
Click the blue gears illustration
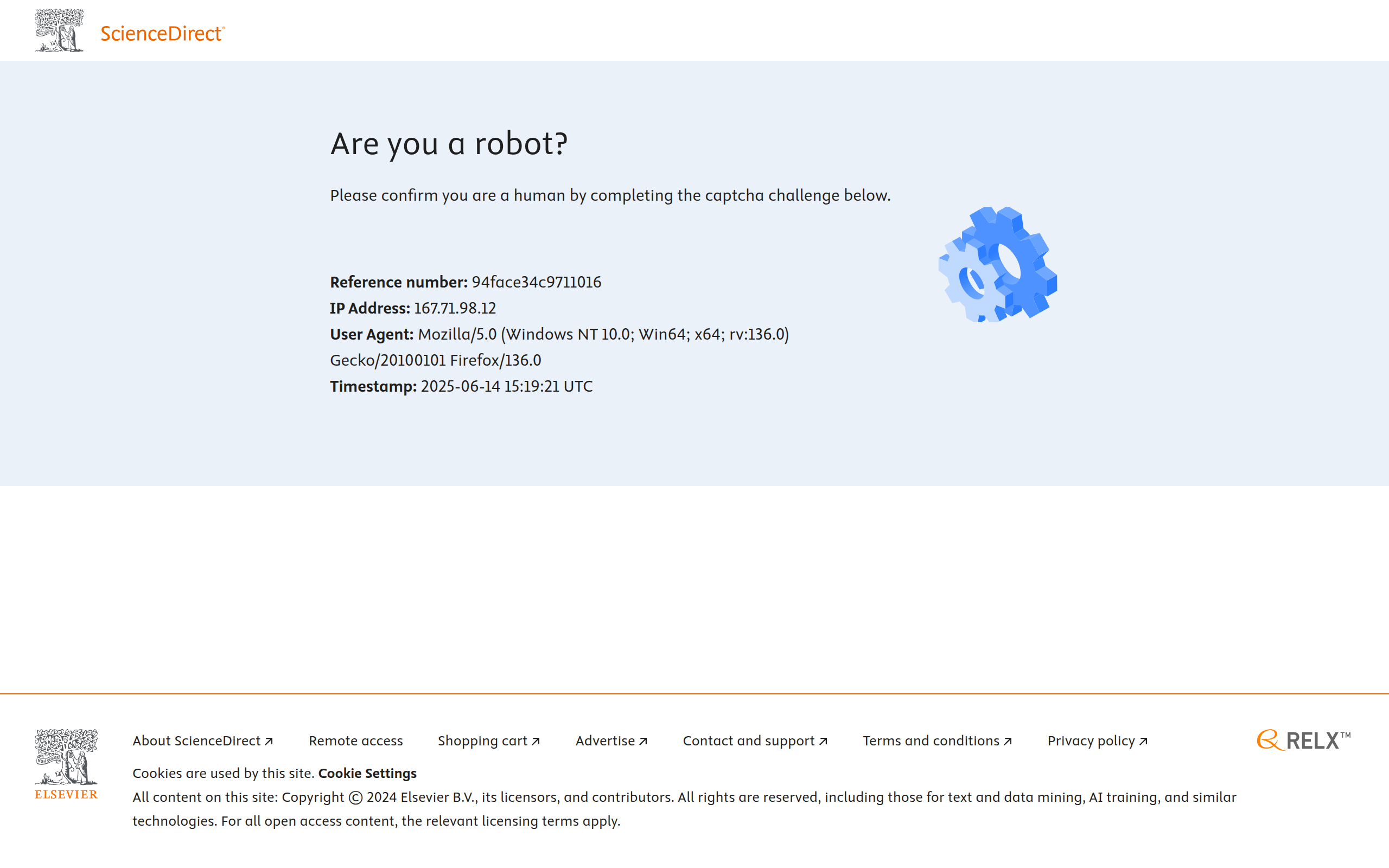998,265
